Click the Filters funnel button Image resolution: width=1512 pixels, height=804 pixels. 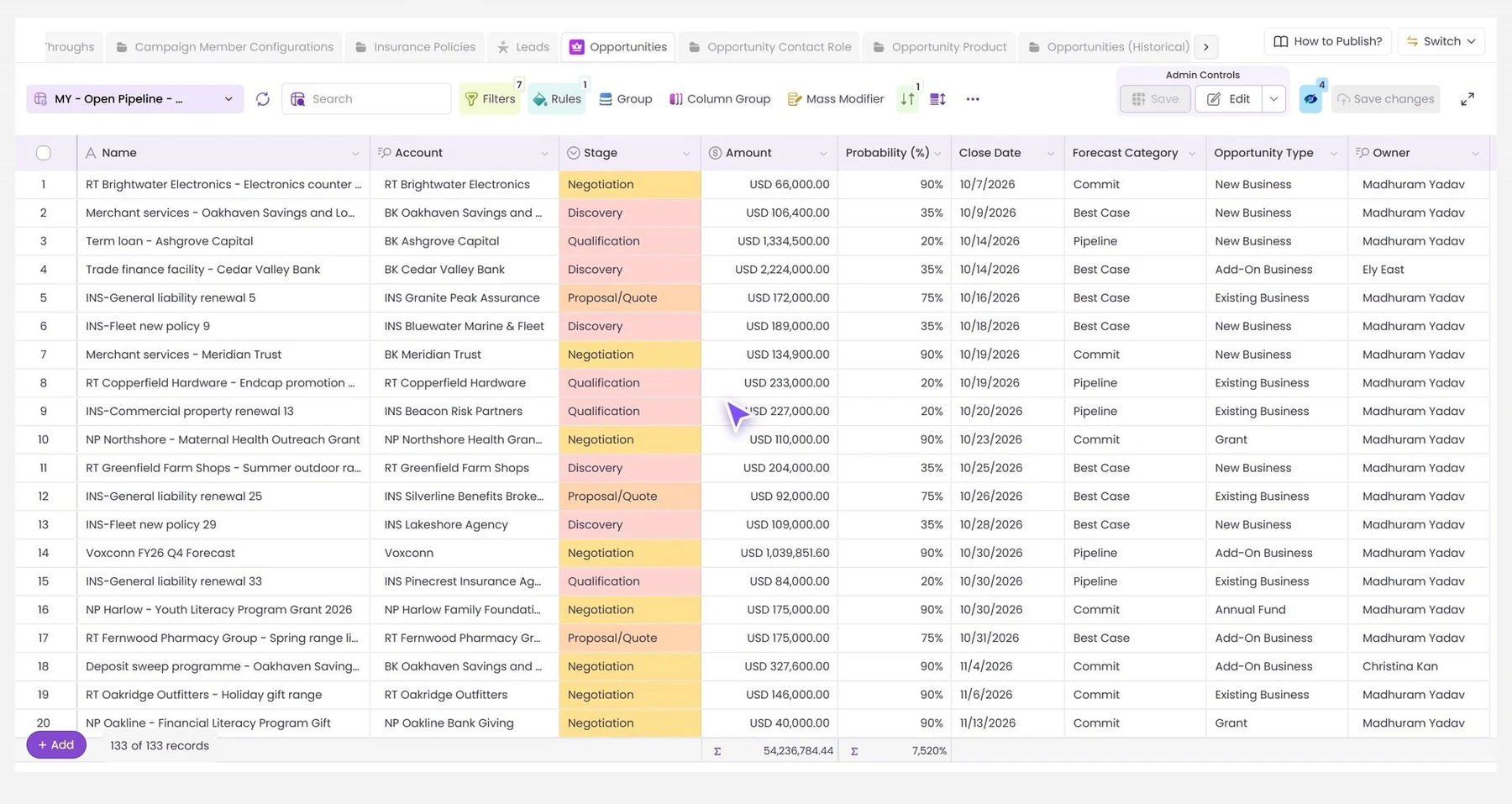tap(491, 99)
